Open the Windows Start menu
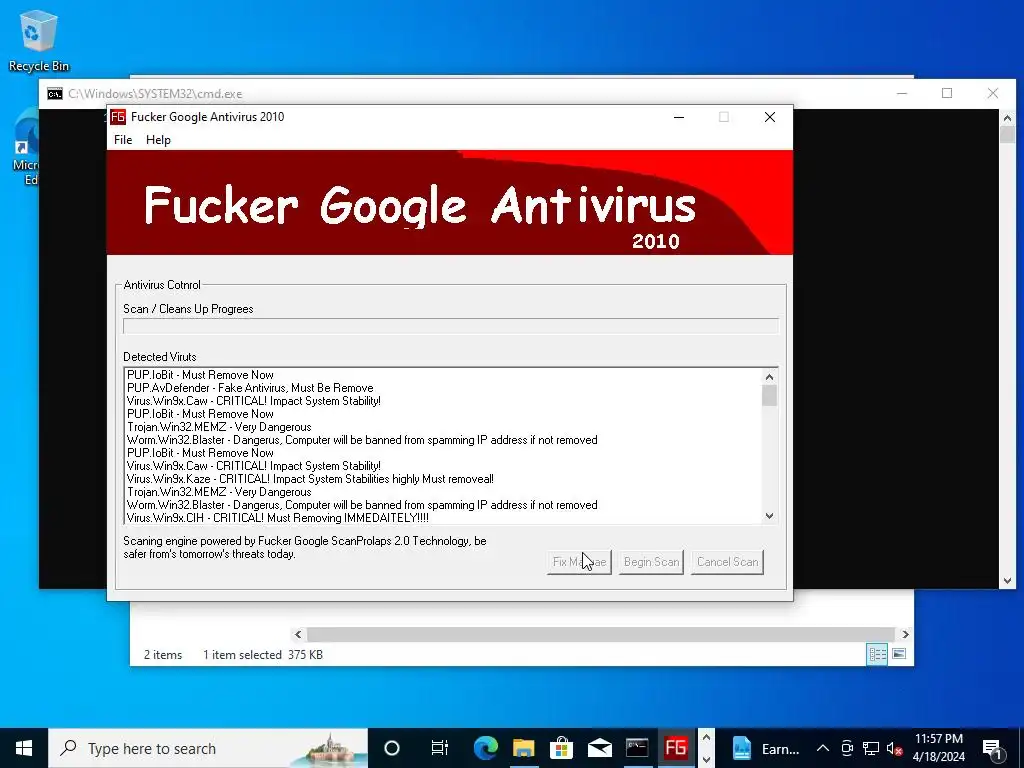This screenshot has width=1024, height=768. 24,748
